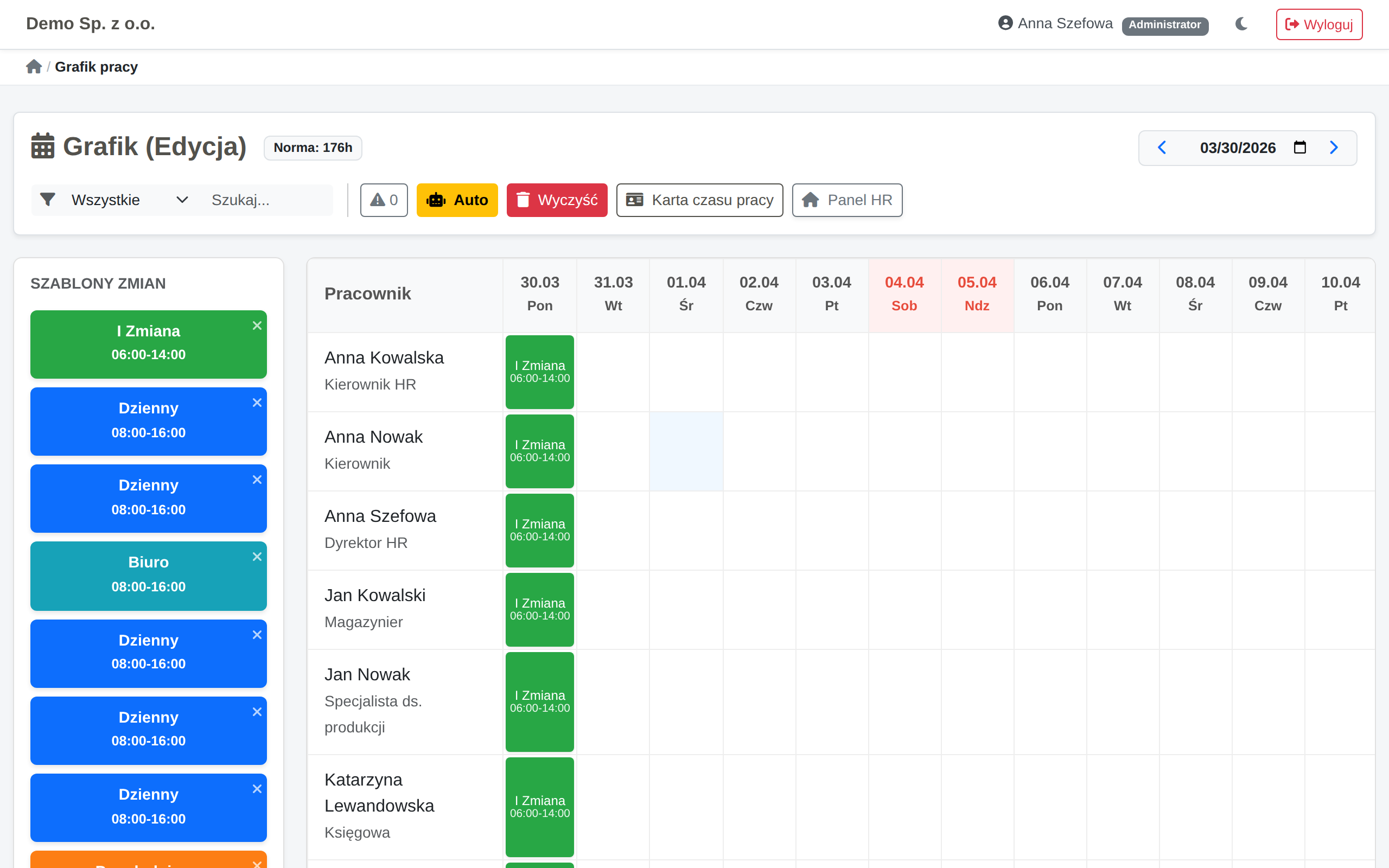This screenshot has width=1389, height=868.
Task: Select Anna Nowak's empty 01.04 cell
Action: (x=686, y=451)
